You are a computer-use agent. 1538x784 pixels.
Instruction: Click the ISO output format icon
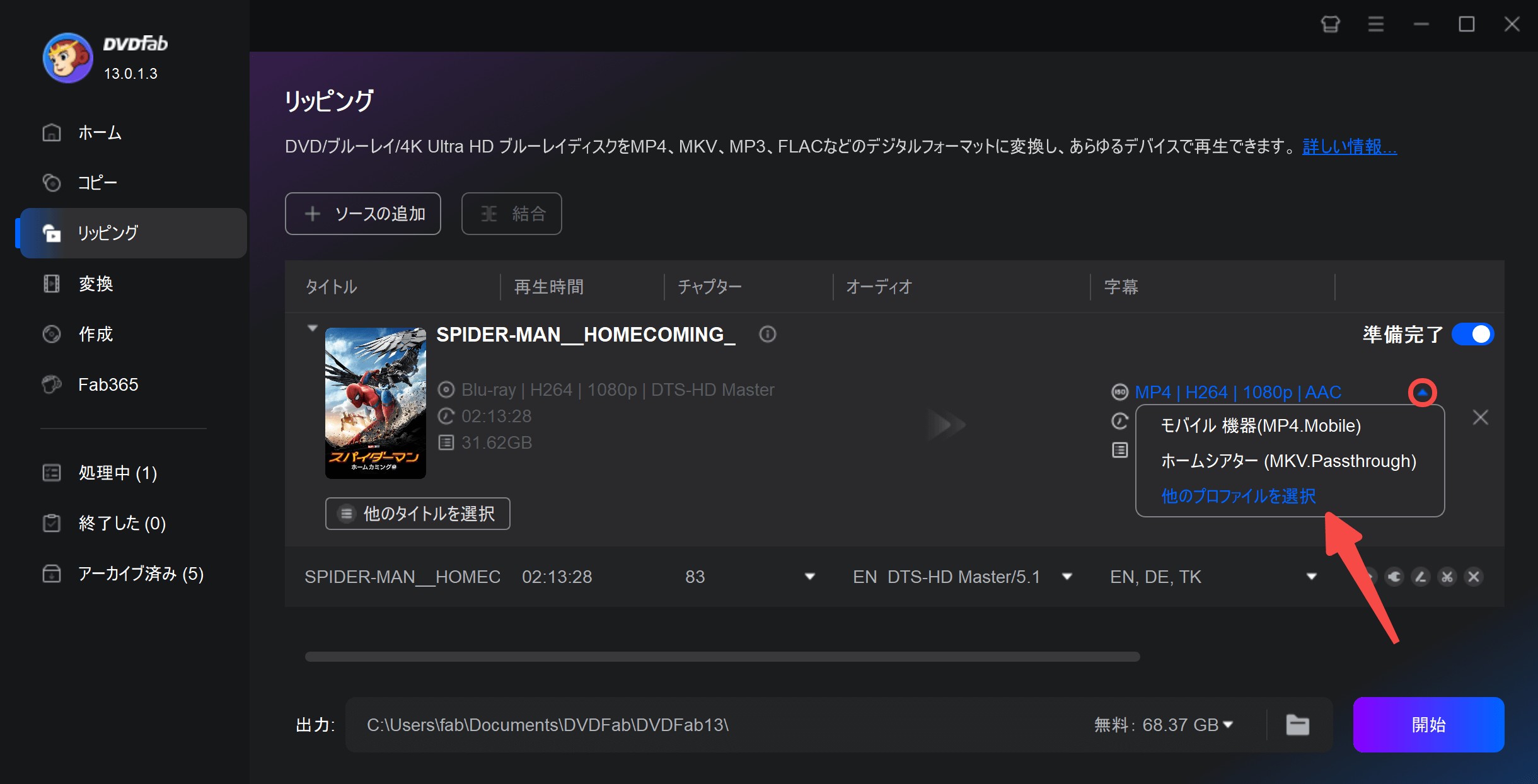1119,392
